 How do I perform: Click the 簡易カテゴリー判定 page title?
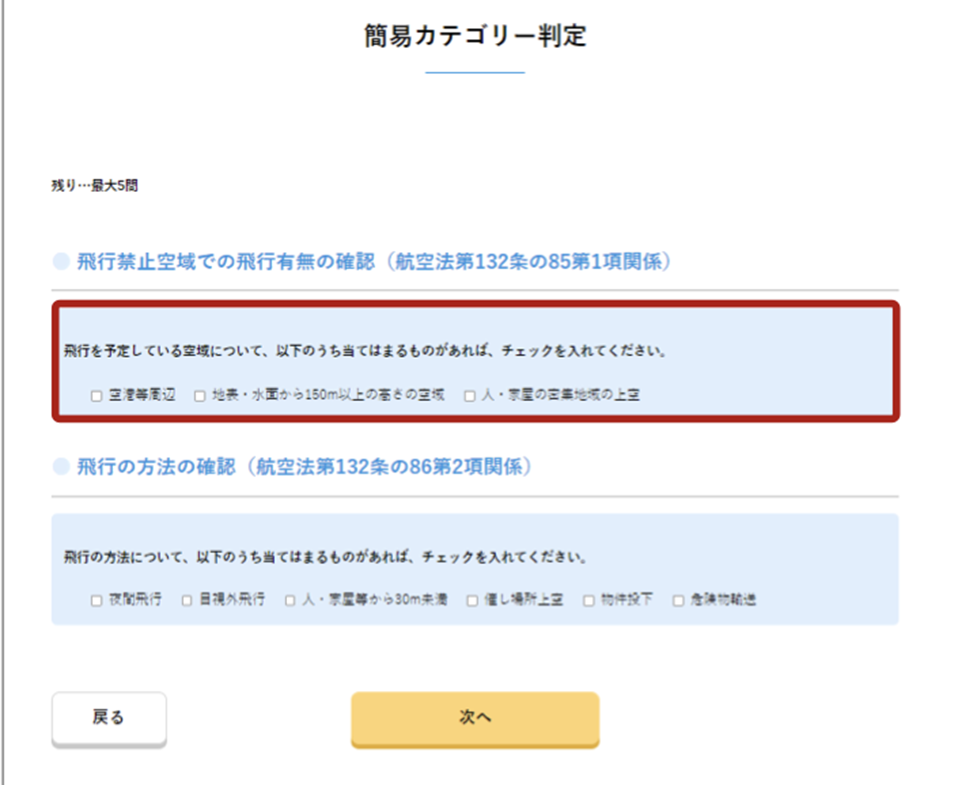pyautogui.click(x=475, y=37)
